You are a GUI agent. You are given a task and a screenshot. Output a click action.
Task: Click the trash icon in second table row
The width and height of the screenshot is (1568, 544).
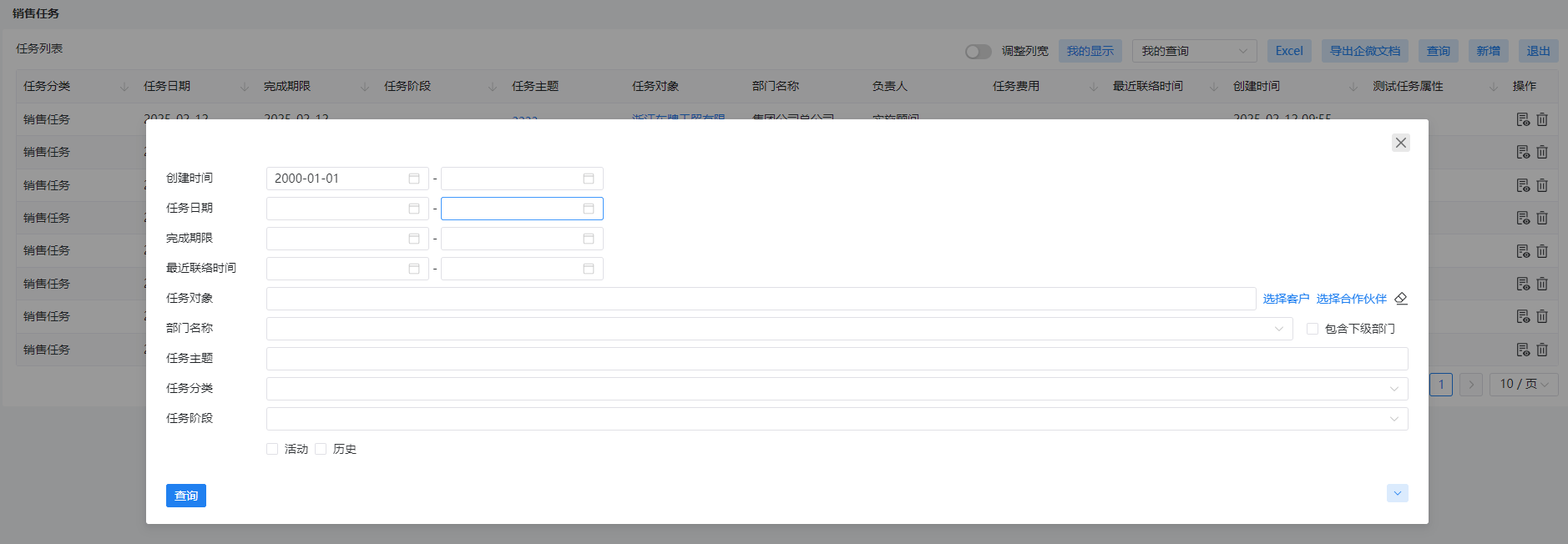point(1542,152)
